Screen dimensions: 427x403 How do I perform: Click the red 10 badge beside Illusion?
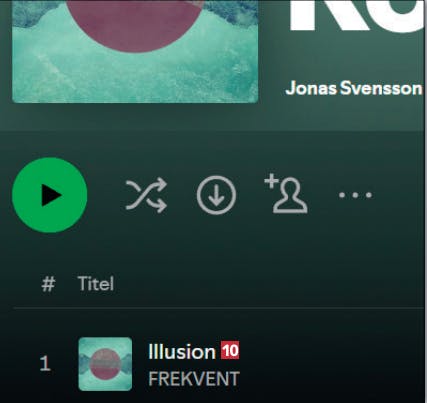coord(230,351)
